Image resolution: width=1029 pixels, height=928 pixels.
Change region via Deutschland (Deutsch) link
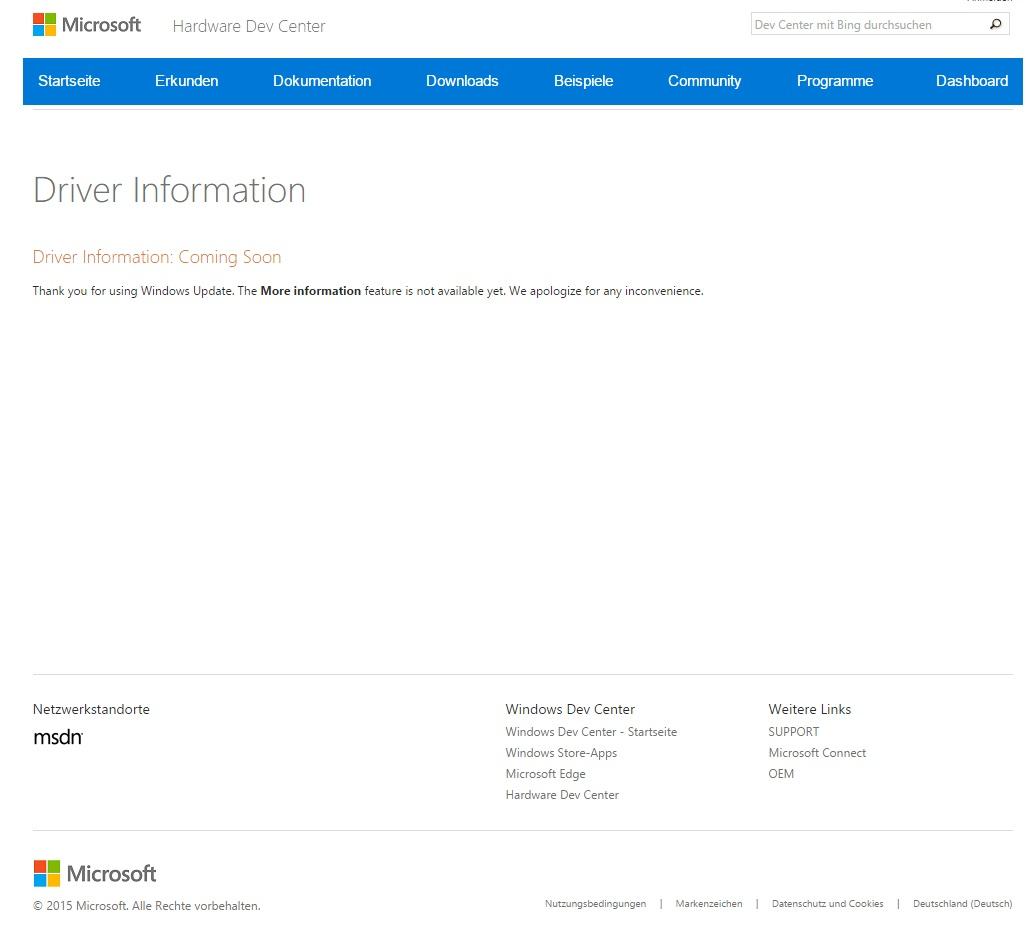pos(962,904)
